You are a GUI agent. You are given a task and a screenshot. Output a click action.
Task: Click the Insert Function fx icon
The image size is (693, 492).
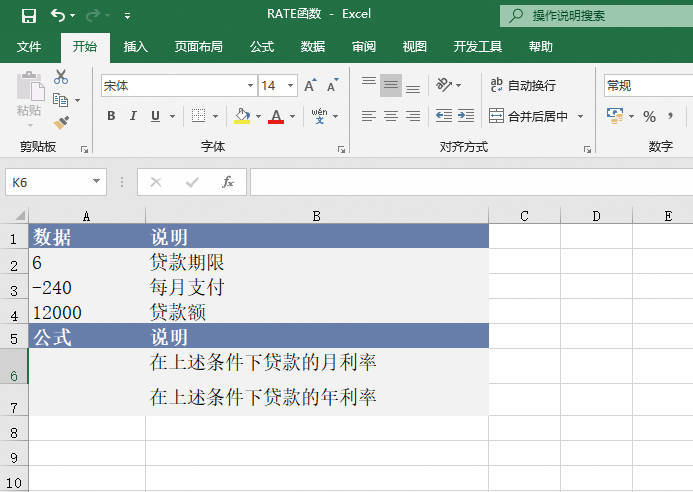coord(228,182)
